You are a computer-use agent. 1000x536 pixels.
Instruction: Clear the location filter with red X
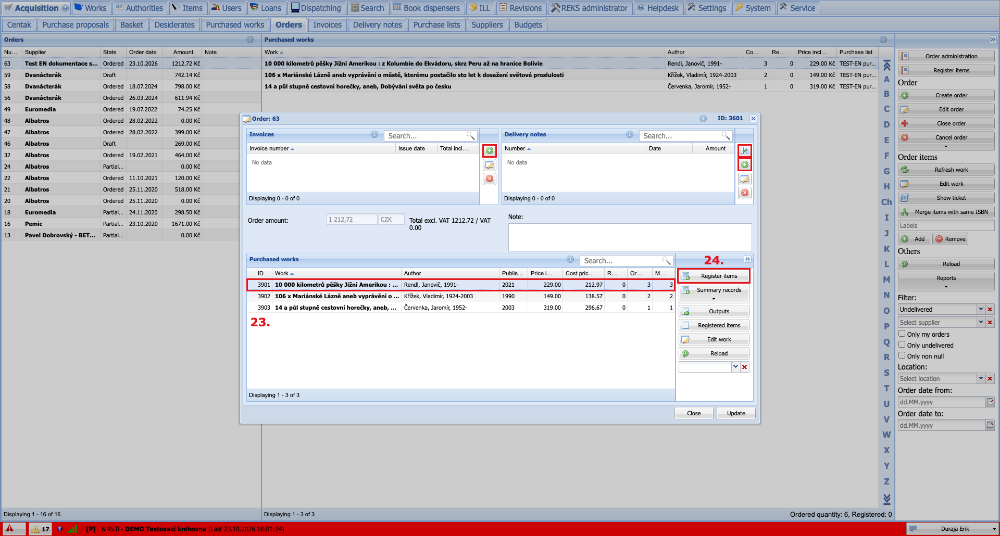click(989, 378)
